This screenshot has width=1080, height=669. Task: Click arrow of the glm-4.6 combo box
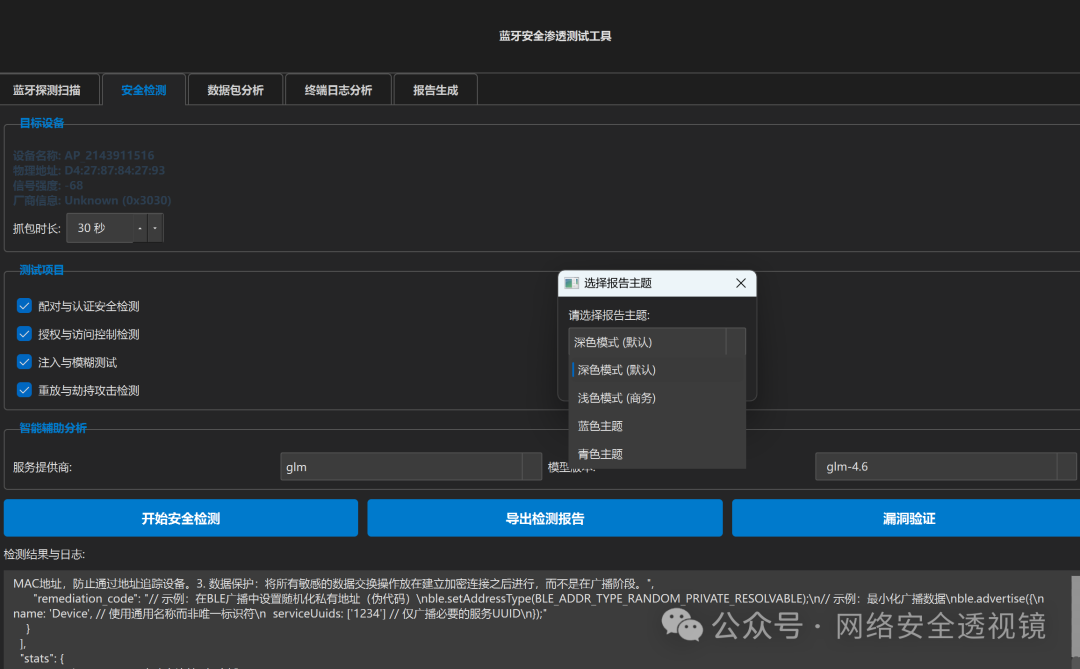(x=1066, y=466)
